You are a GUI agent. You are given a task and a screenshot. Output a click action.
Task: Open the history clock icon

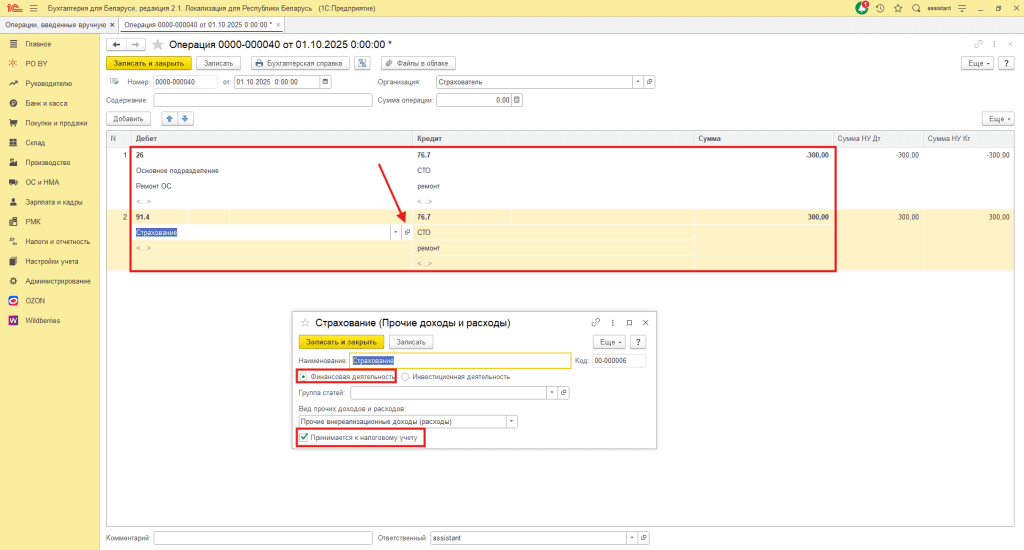point(880,8)
